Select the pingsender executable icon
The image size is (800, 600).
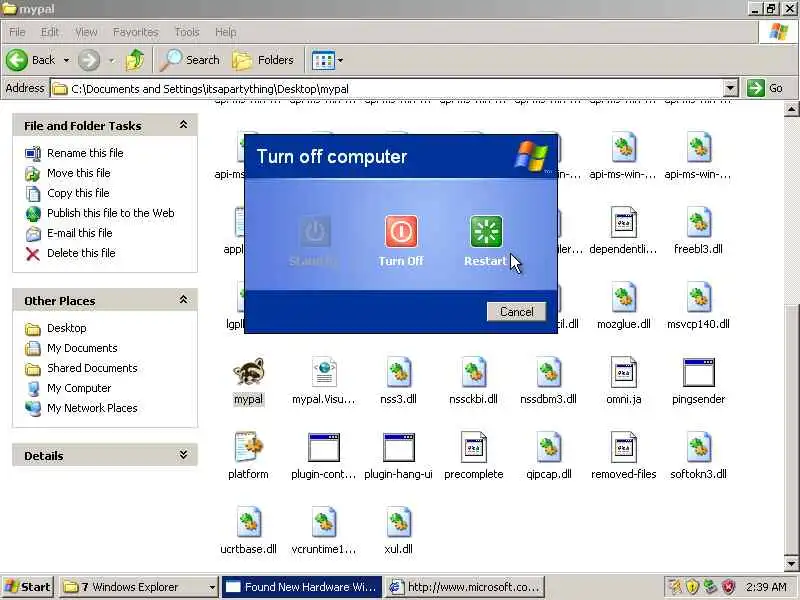coord(698,372)
